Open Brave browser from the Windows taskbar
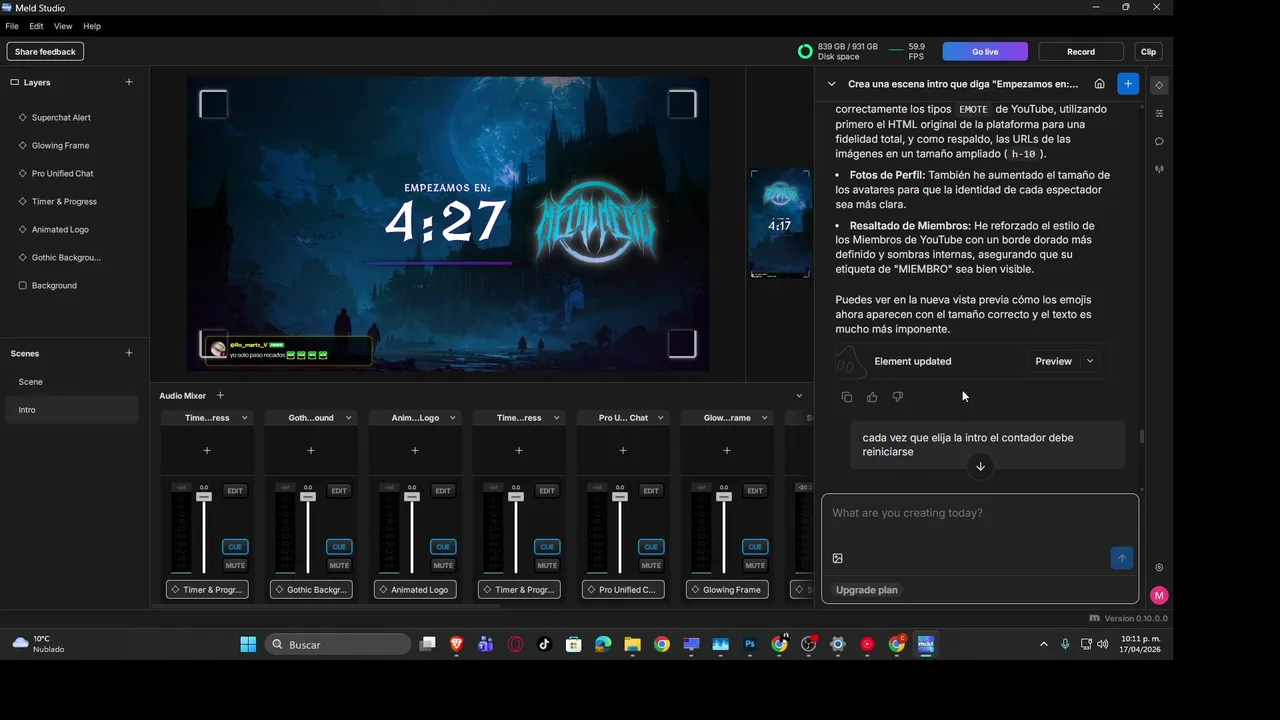This screenshot has height=720, width=1280. [456, 645]
